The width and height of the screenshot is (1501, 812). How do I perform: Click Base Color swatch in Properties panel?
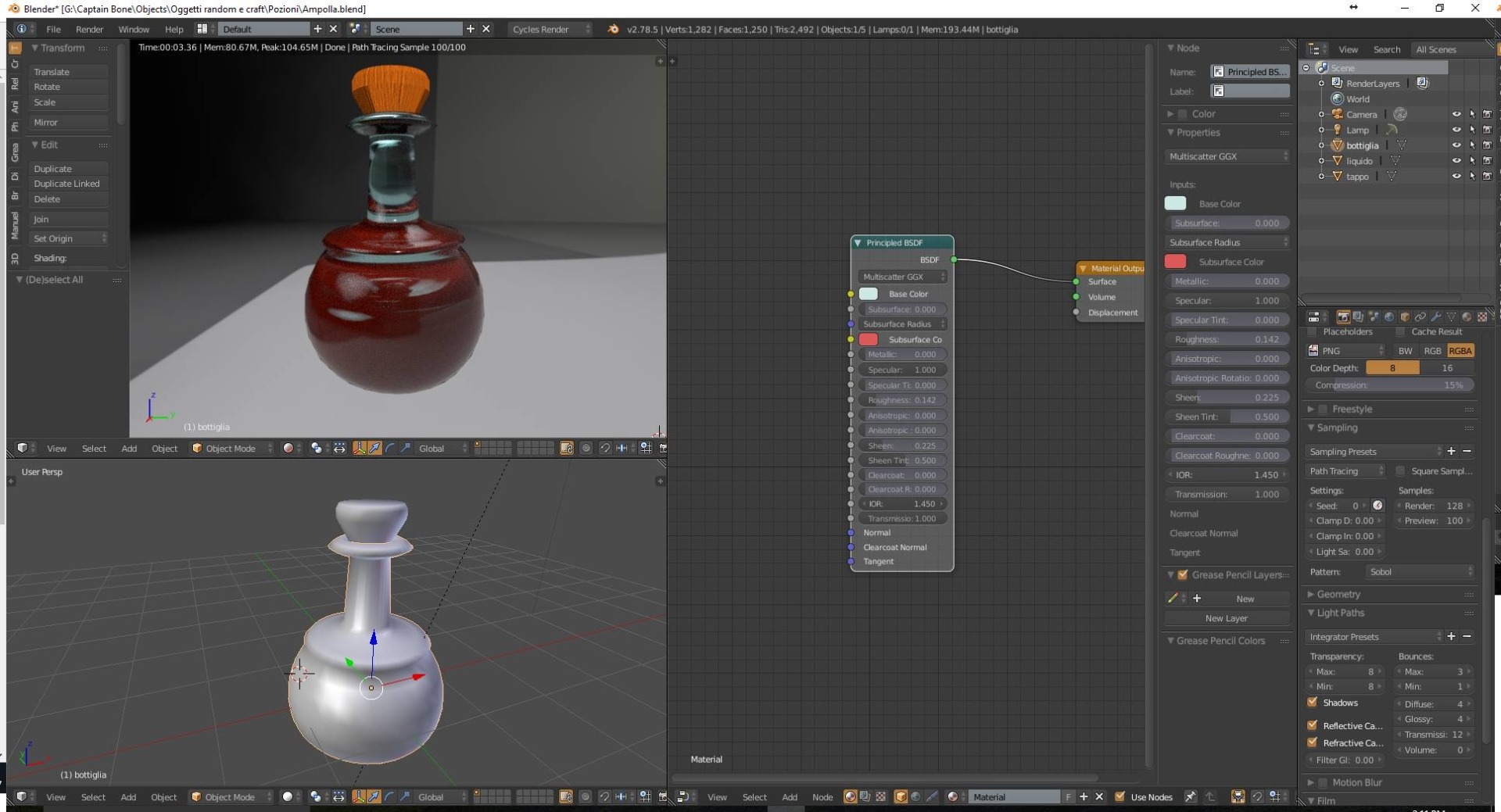[1175, 203]
